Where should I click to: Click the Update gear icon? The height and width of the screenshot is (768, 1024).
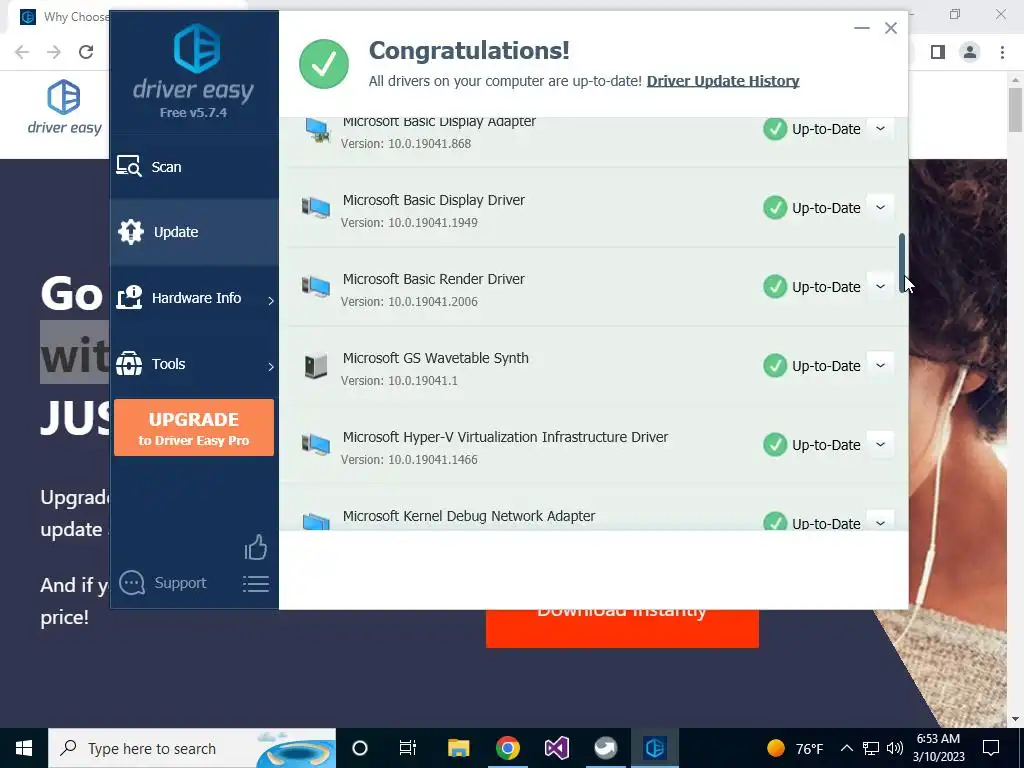[x=131, y=232]
